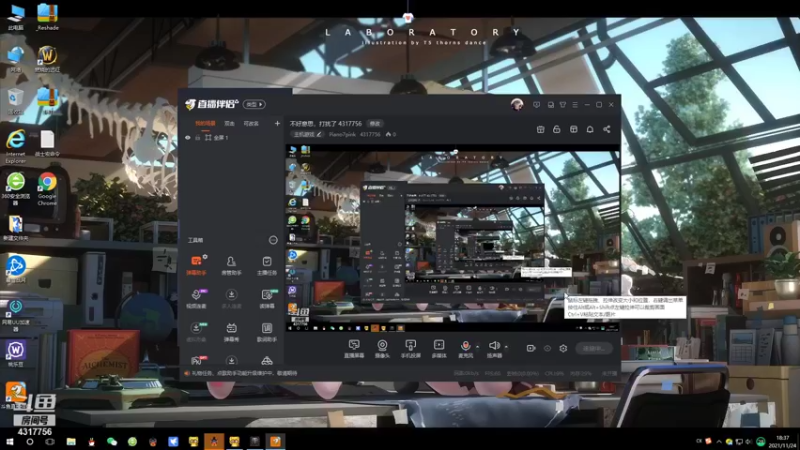
Task: Click the share icon in stream header
Action: [x=607, y=130]
